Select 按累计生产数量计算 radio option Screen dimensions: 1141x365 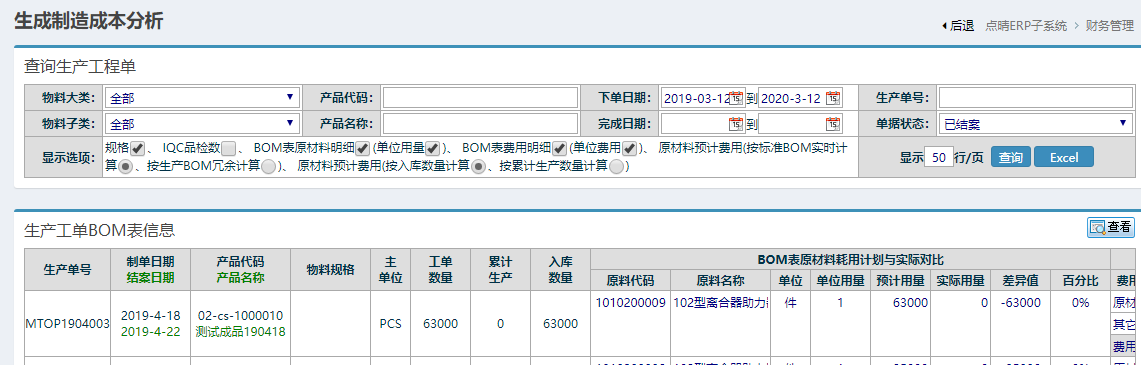[616, 167]
